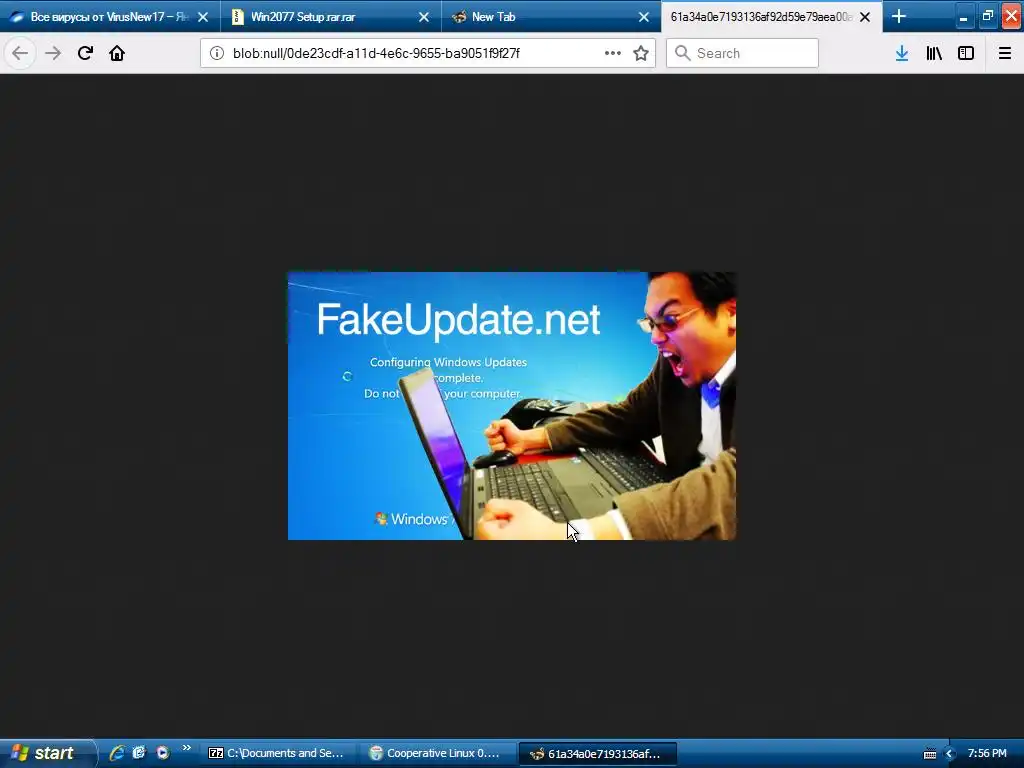The height and width of the screenshot is (768, 1024).
Task: Close the VirusNew17 tab
Action: point(203,17)
